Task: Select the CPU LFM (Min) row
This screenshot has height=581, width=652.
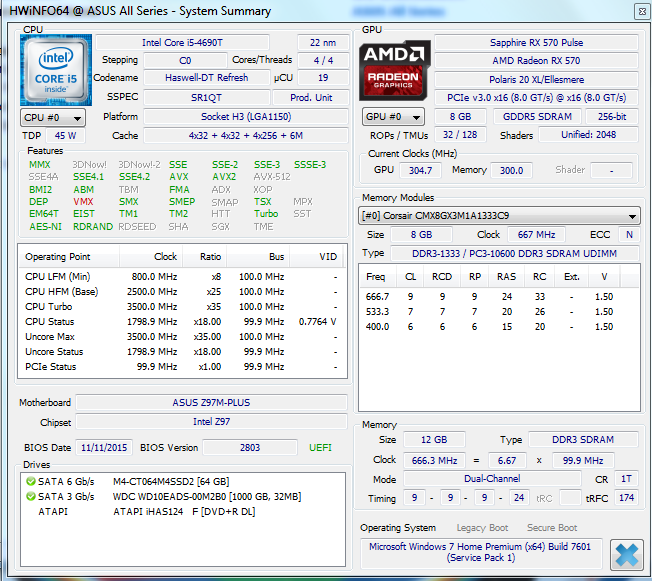Action: [182, 277]
